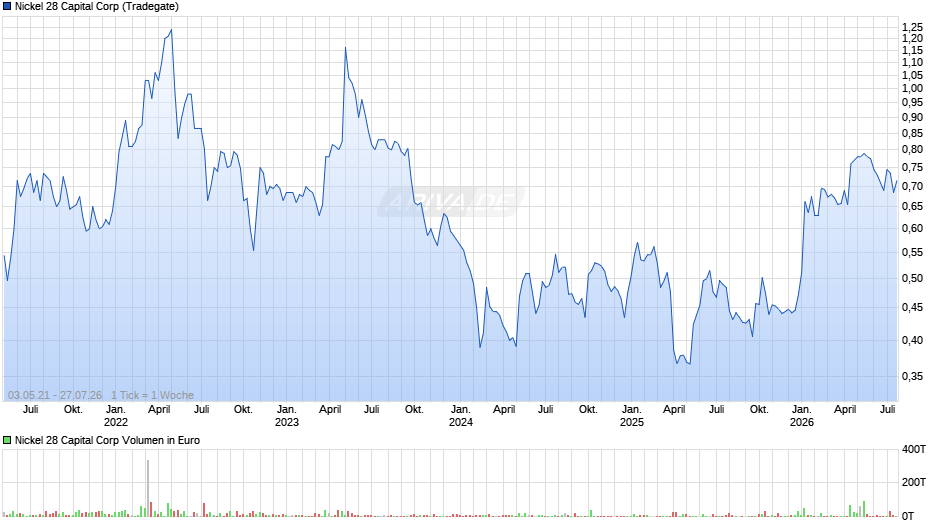Click the green volume legend square
The image size is (940, 526).
coord(7,440)
